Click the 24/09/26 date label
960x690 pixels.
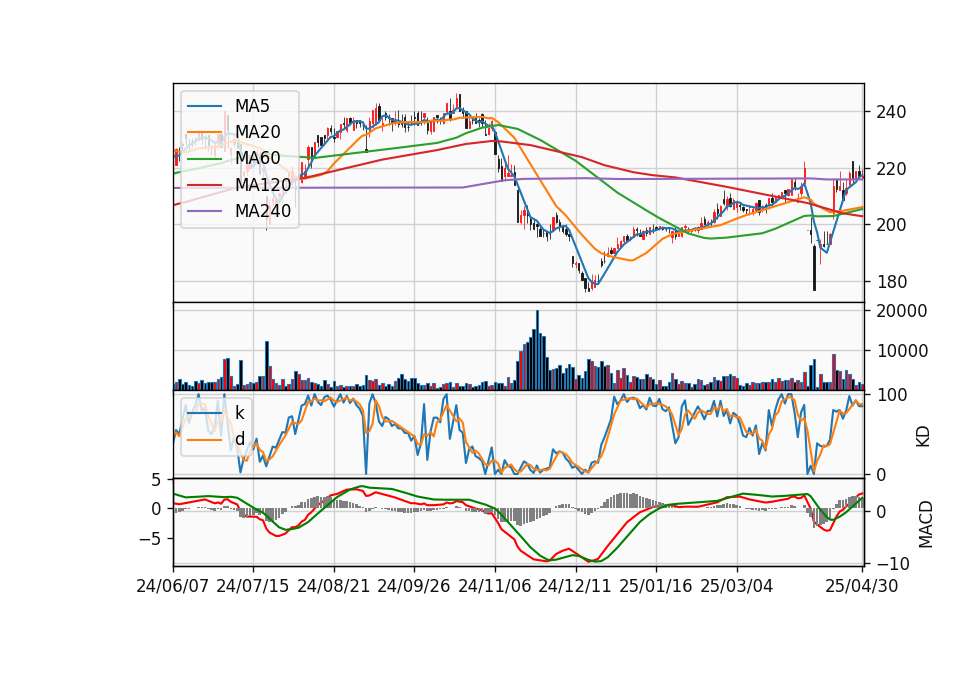414,586
